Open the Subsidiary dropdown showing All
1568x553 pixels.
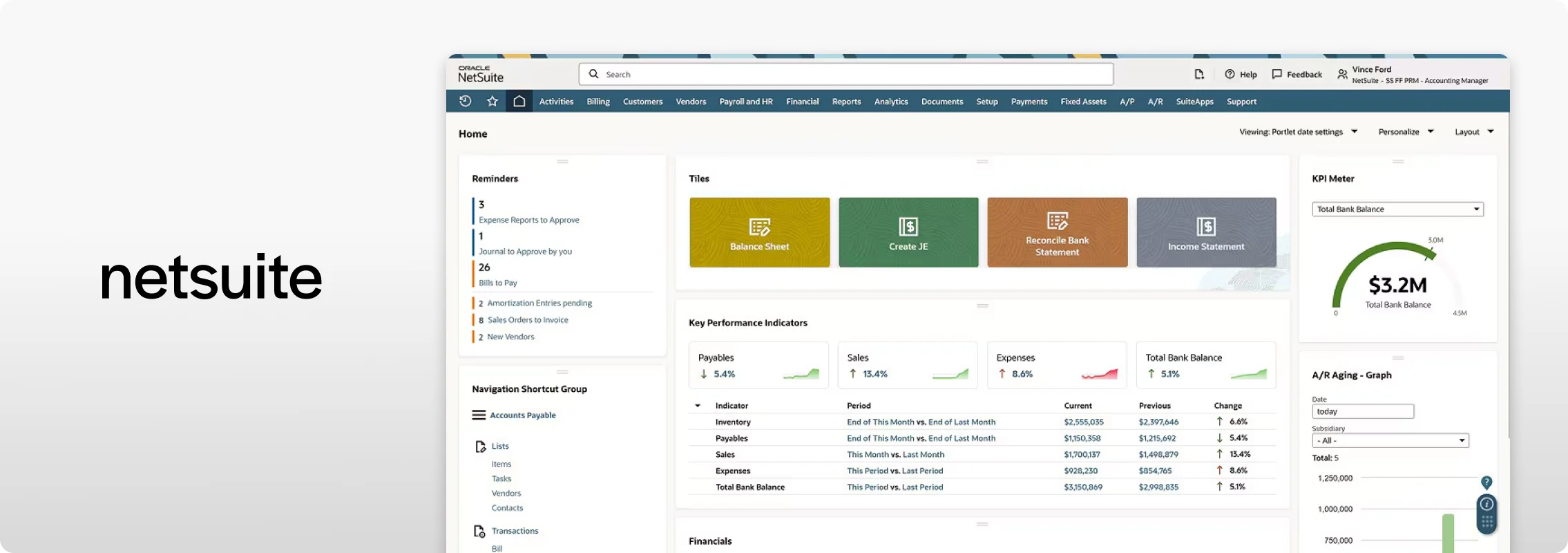1390,440
